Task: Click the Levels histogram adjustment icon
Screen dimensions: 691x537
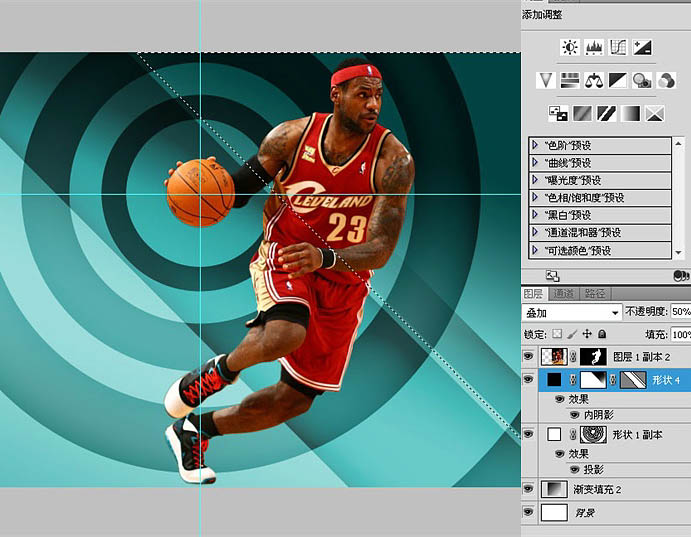Action: pos(594,47)
